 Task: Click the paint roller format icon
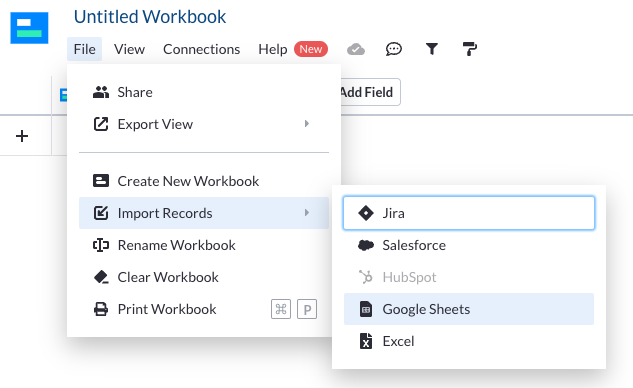click(x=470, y=49)
